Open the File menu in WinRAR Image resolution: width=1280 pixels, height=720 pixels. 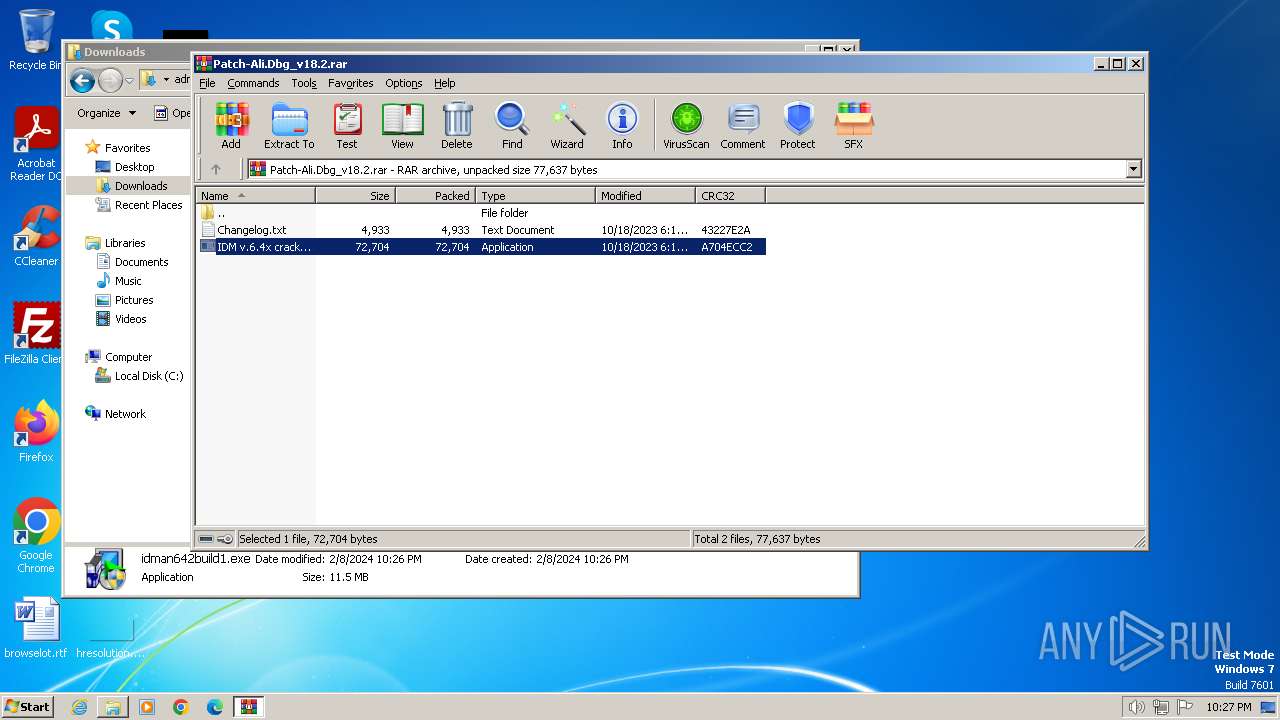(x=207, y=83)
